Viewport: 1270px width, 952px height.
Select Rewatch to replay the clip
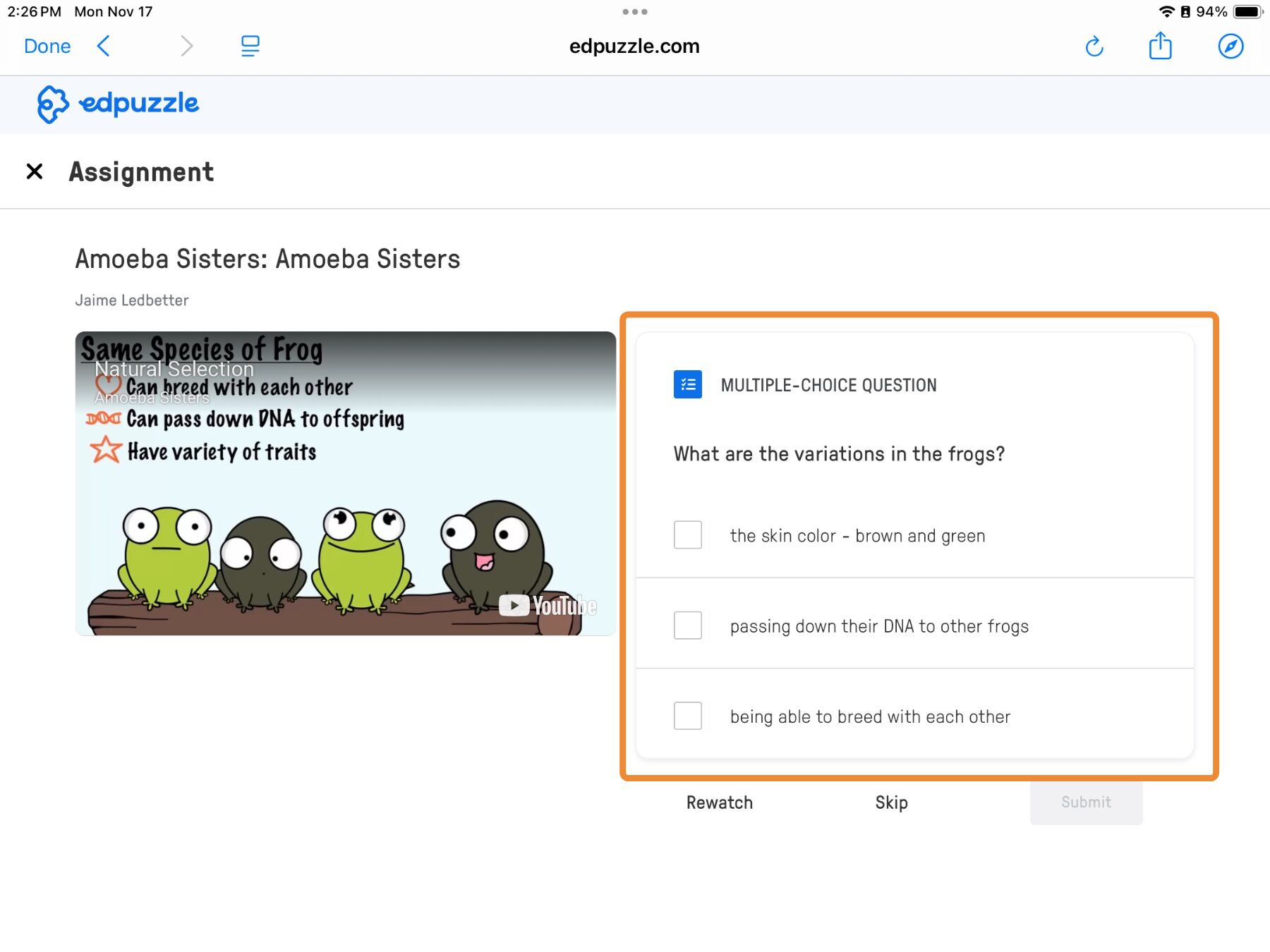click(x=719, y=802)
